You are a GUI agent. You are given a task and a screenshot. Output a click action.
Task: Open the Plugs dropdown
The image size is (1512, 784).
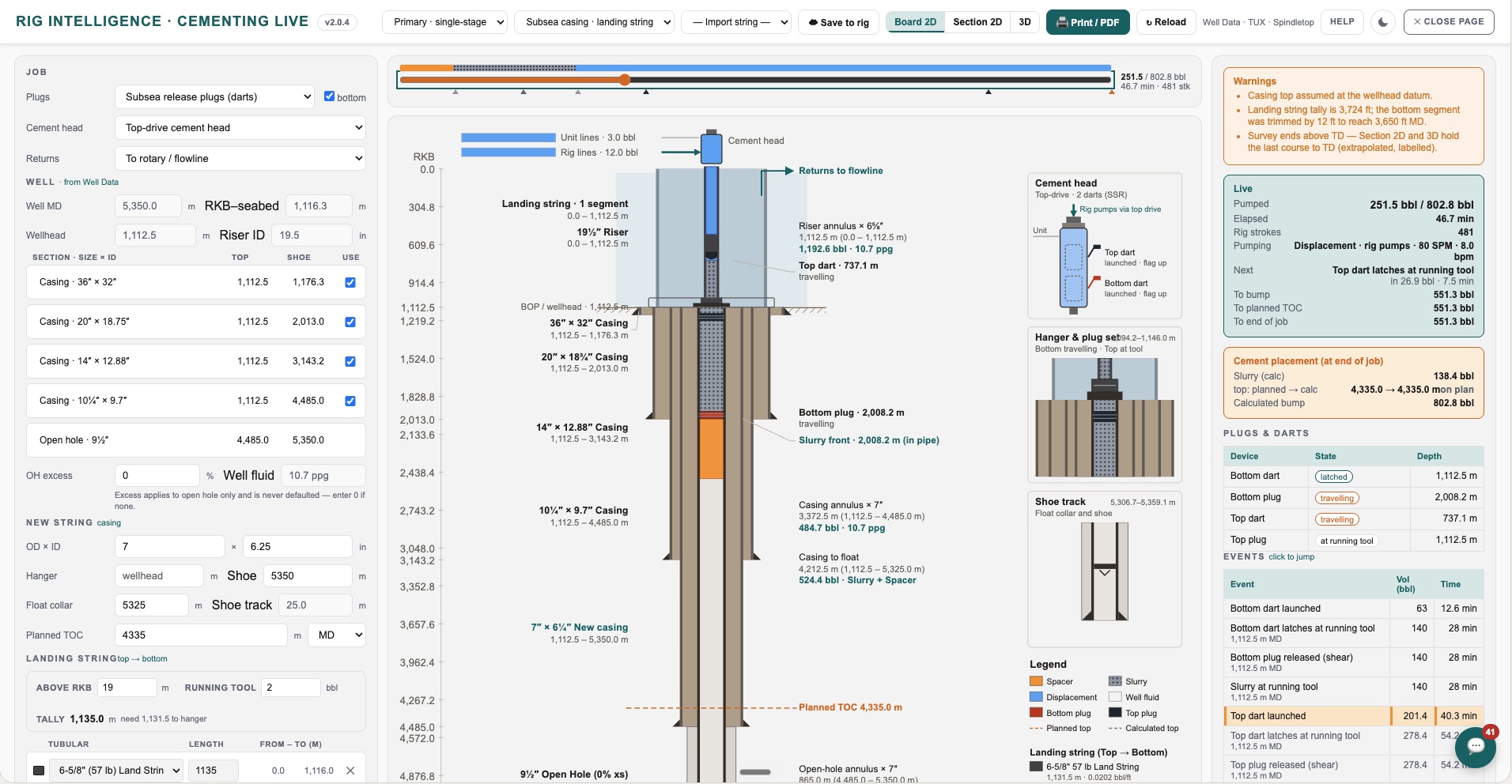pyautogui.click(x=215, y=97)
